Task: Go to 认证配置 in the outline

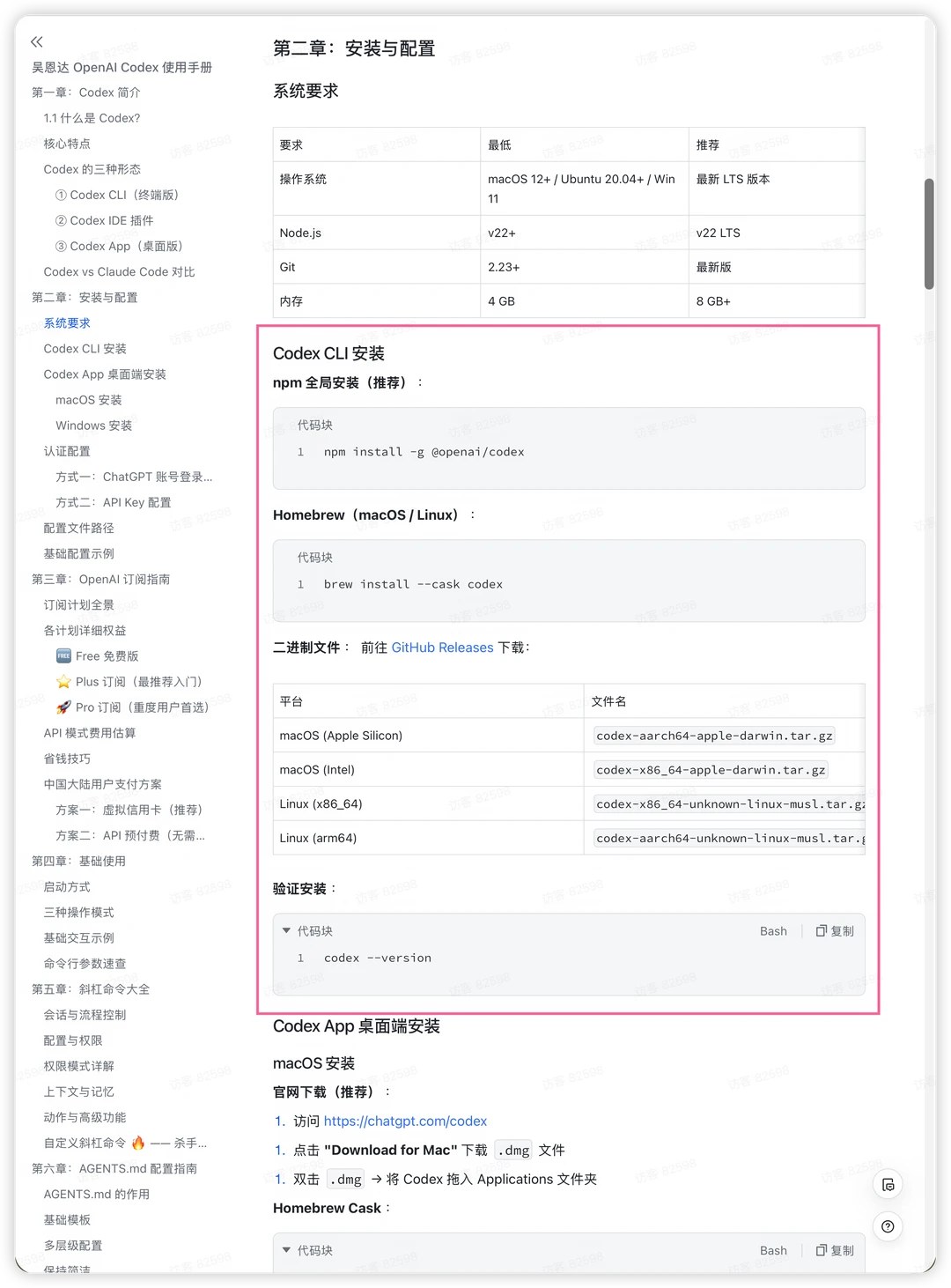Action: click(67, 451)
